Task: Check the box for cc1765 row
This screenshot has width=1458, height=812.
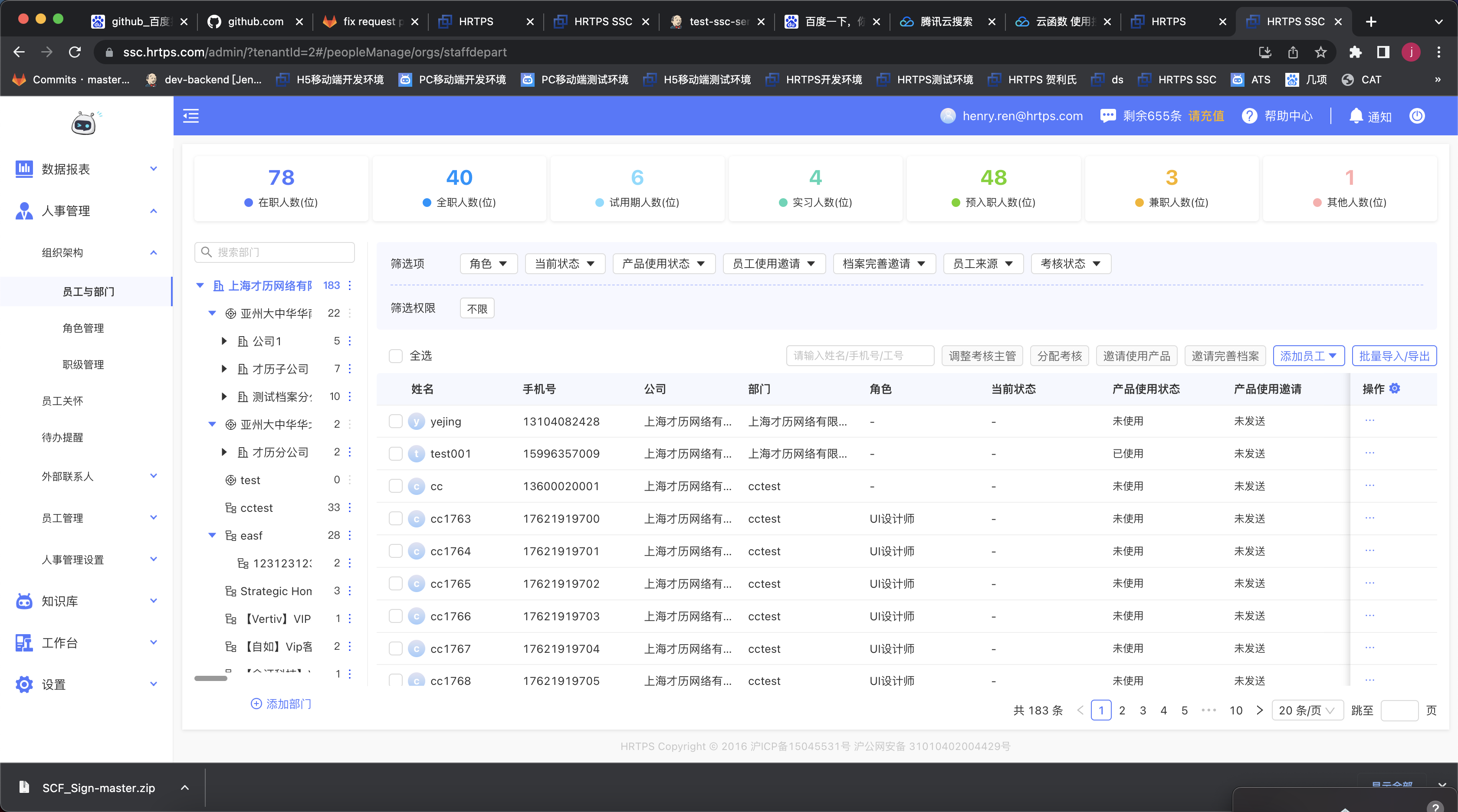Action: click(x=396, y=583)
